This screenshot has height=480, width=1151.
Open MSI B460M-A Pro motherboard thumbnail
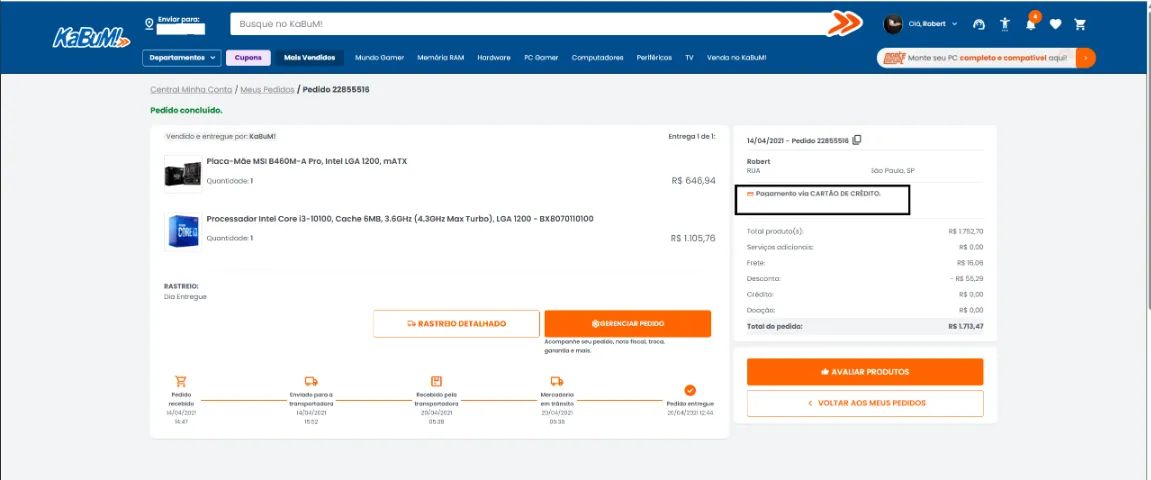click(183, 174)
